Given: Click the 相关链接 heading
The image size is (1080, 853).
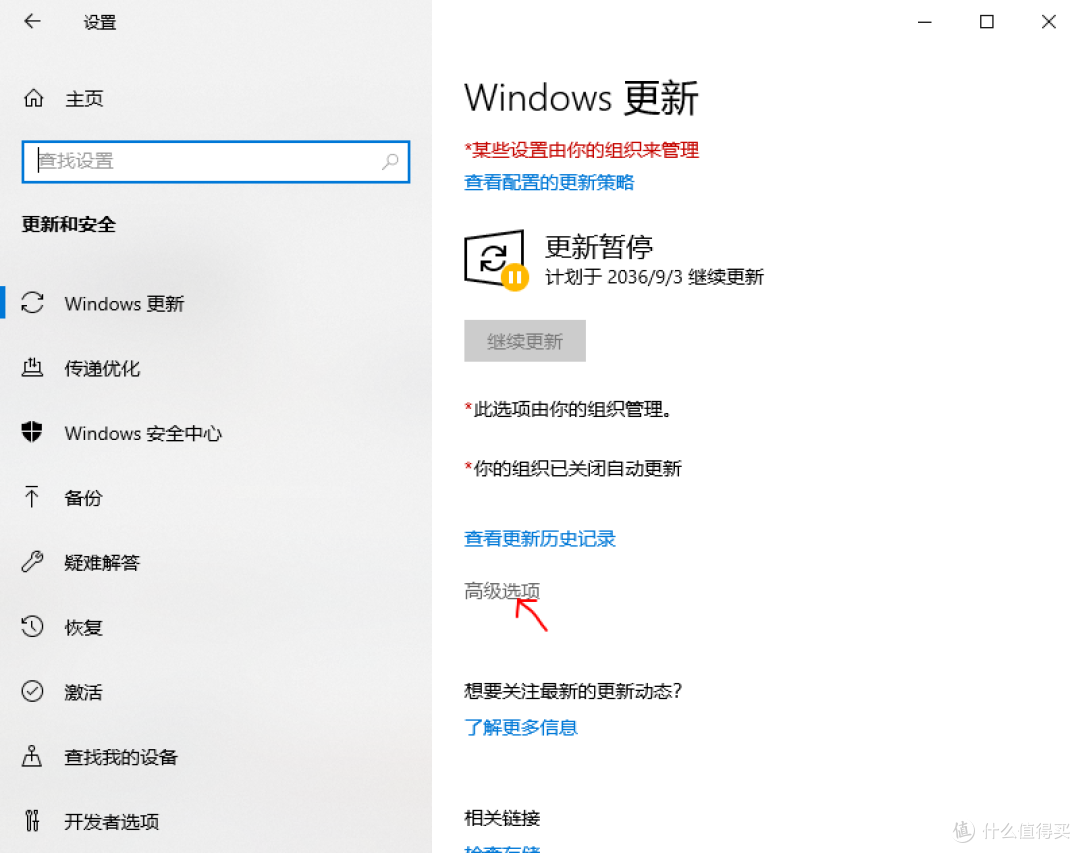Looking at the screenshot, I should 502,818.
